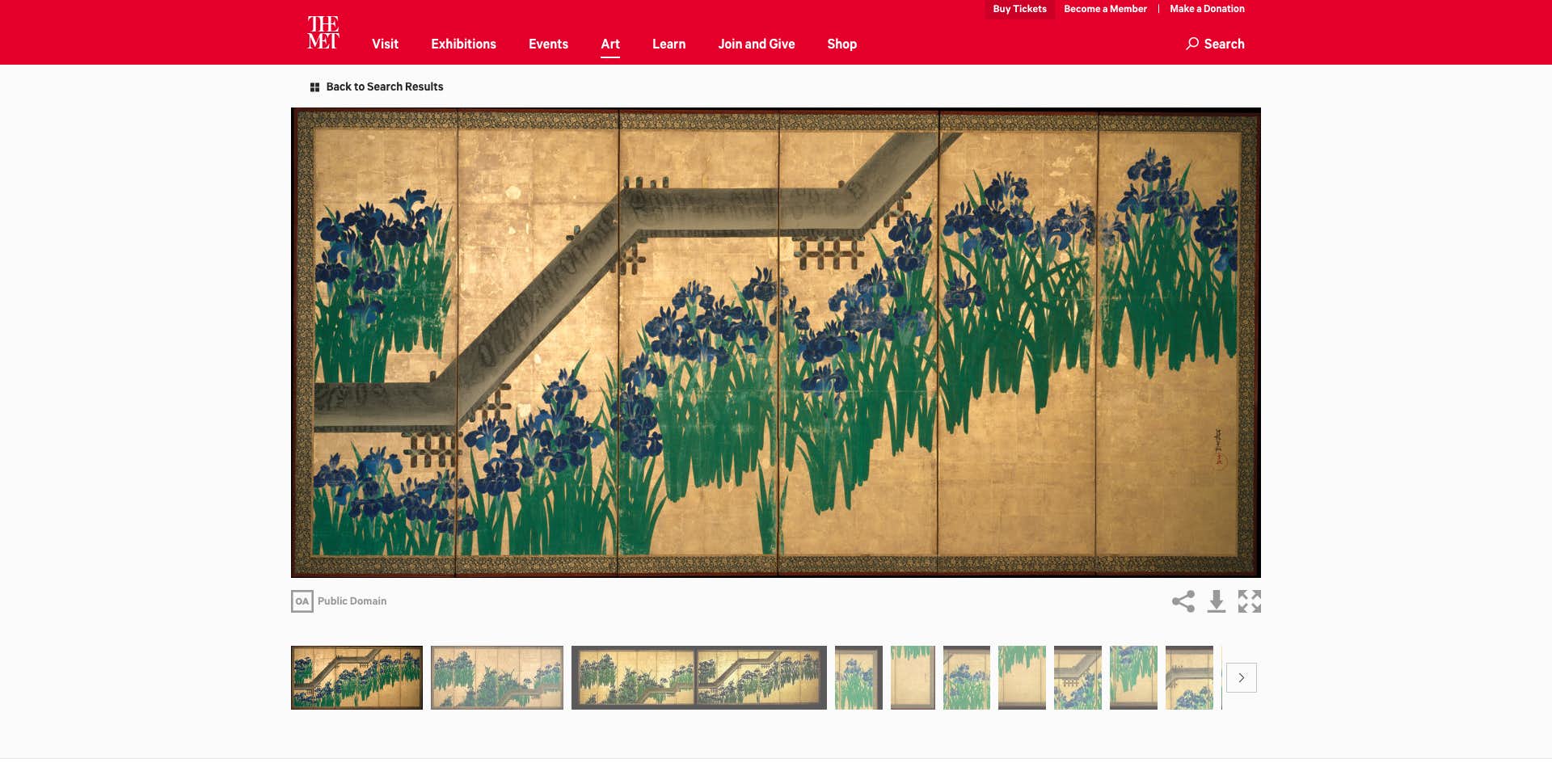Select the second screen thumbnail
This screenshot has height=784, width=1552.
tap(497, 677)
